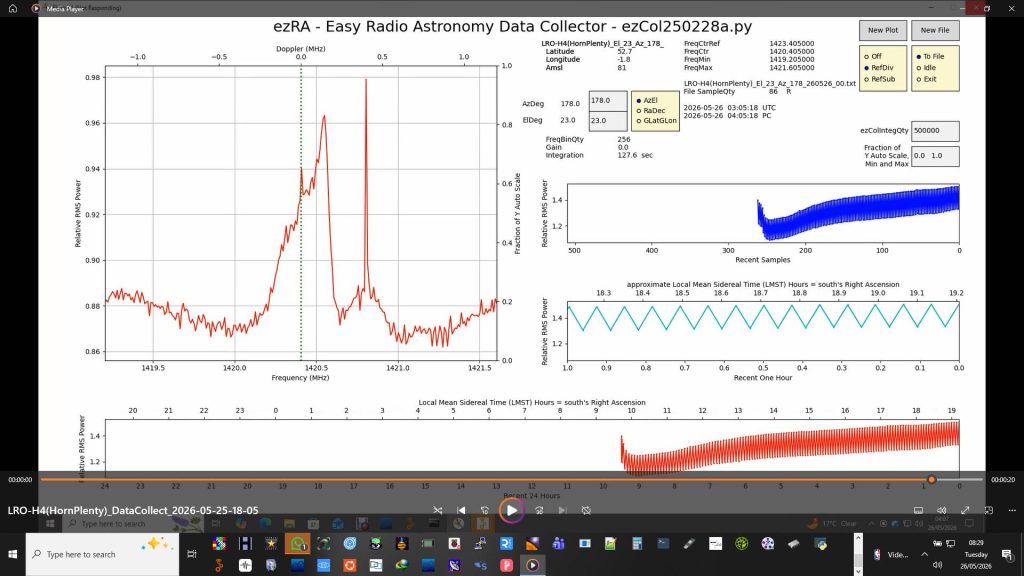Screen dimensions: 1024x576
Task: Toggle shuffle mode in player controls
Action: point(438,510)
